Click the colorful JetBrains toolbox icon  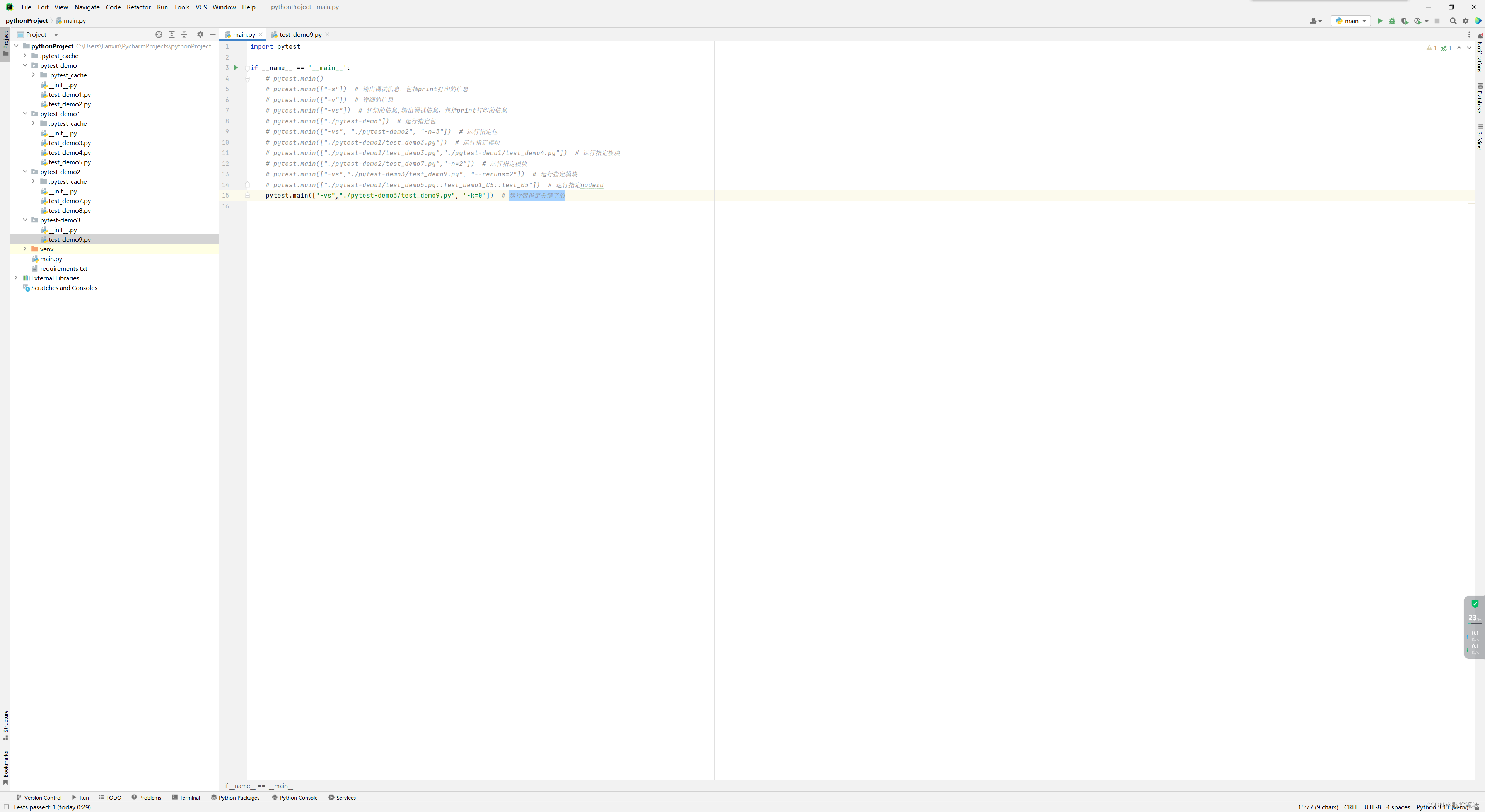1478,21
